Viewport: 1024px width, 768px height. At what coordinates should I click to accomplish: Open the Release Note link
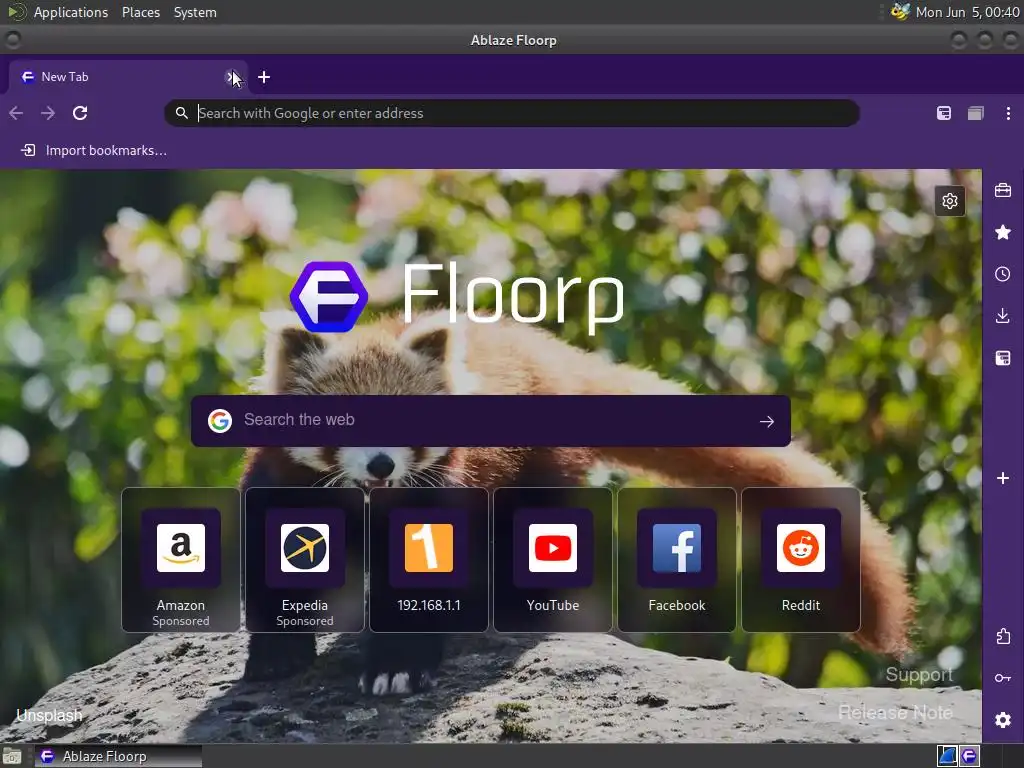[895, 712]
